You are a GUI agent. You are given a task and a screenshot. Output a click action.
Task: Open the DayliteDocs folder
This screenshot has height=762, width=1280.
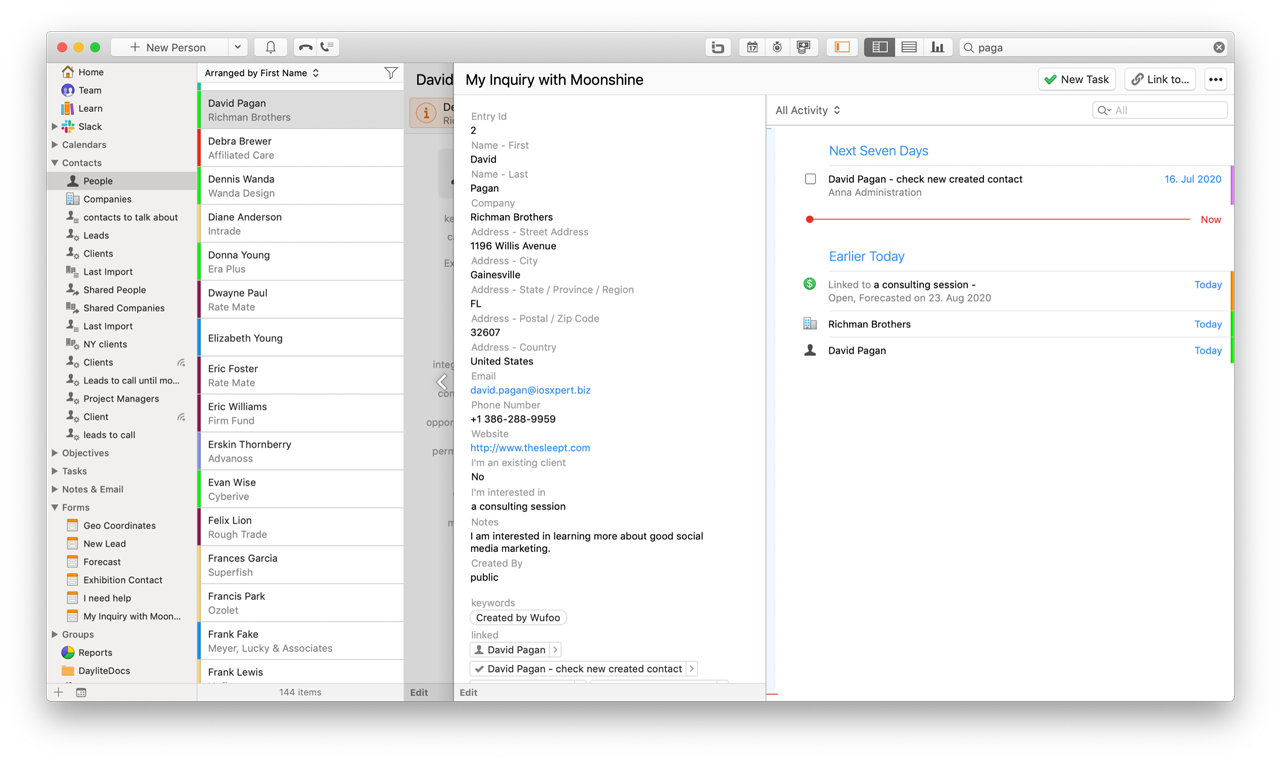(104, 671)
